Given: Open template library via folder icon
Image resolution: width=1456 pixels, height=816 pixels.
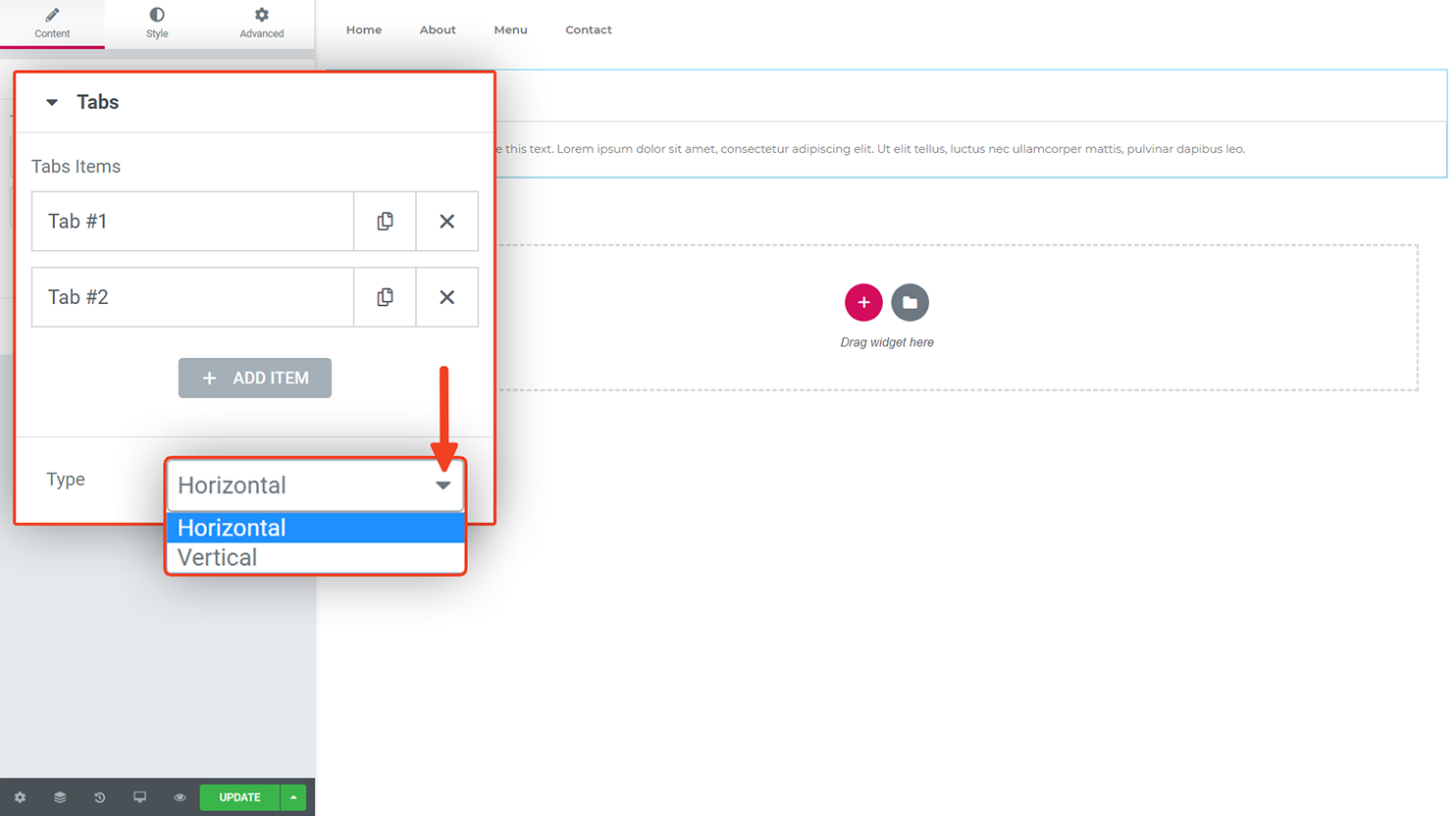Looking at the screenshot, I should click(910, 302).
